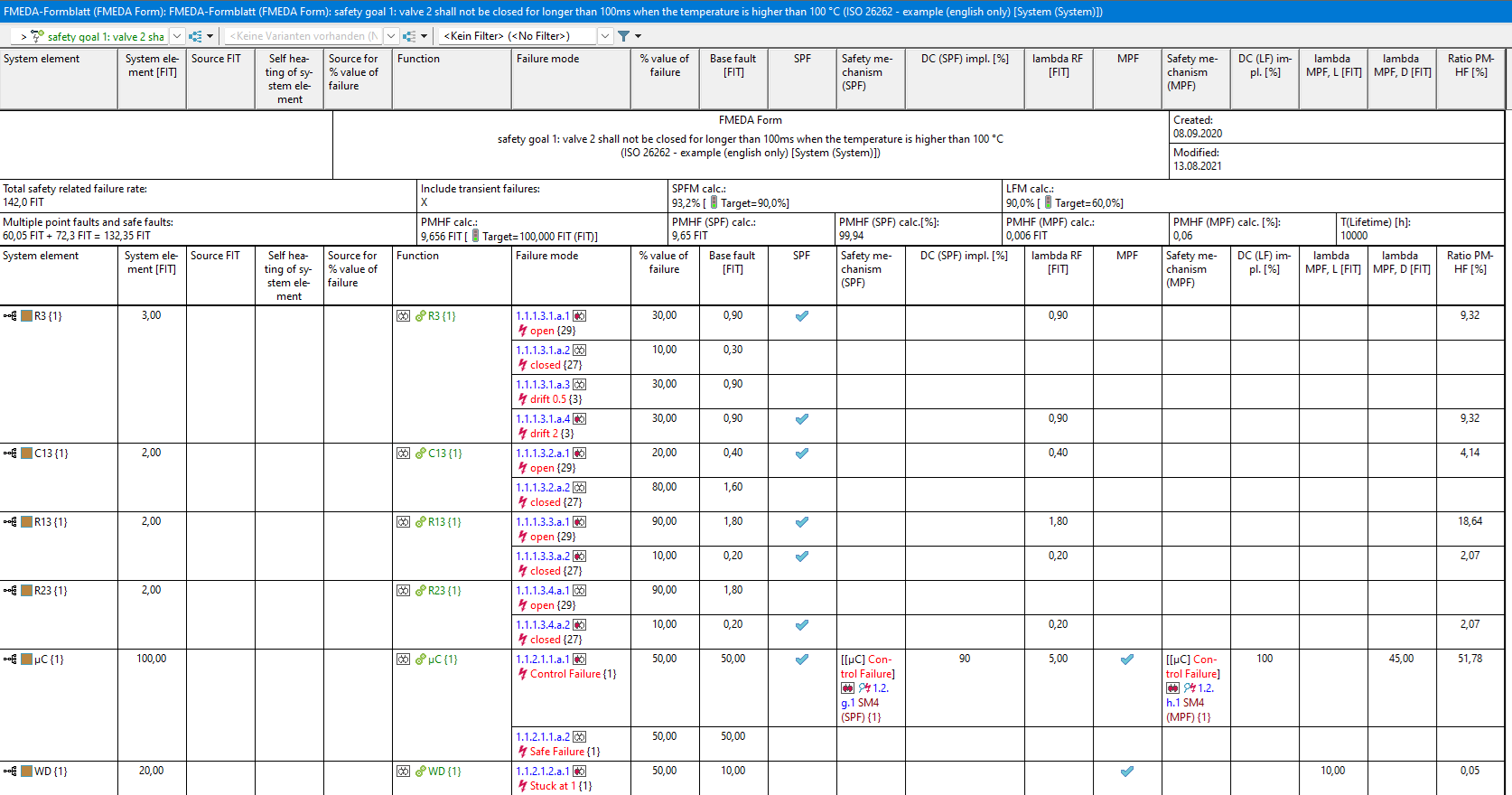Click the function box icon left of R3 function

[x=403, y=316]
